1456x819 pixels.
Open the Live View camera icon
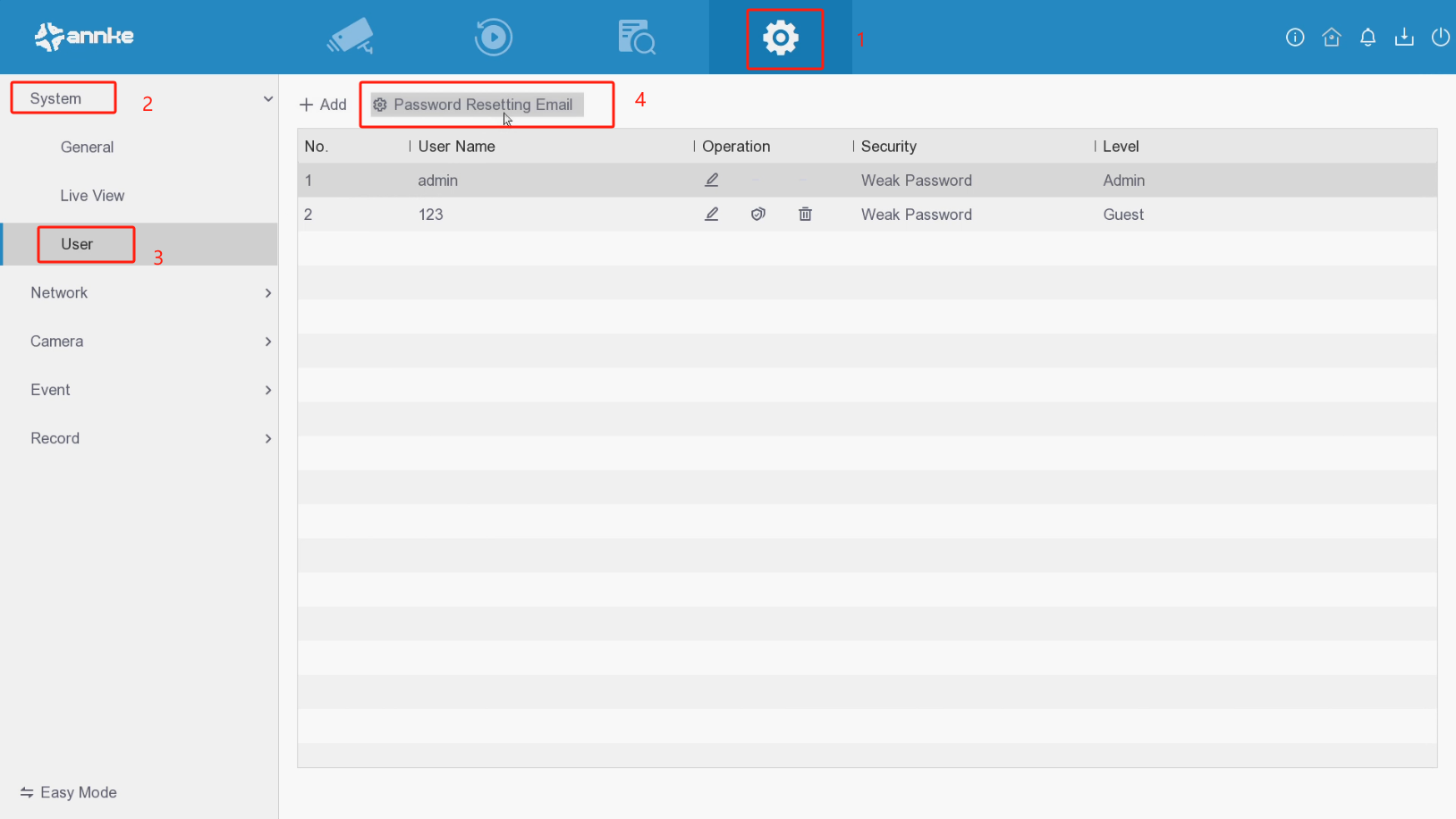[x=351, y=37]
